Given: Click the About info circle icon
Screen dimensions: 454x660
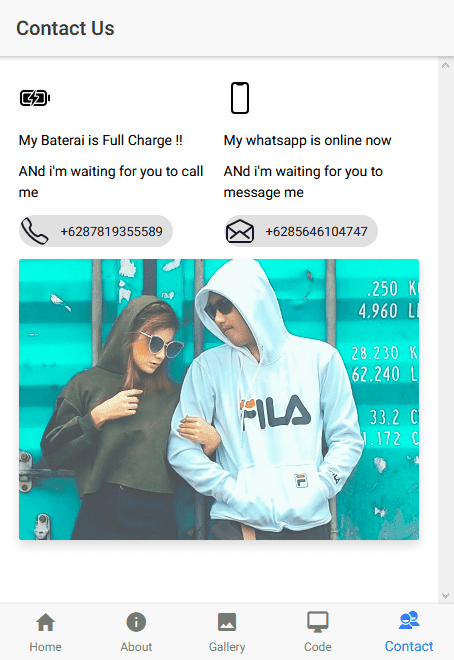Looking at the screenshot, I should 136,622.
